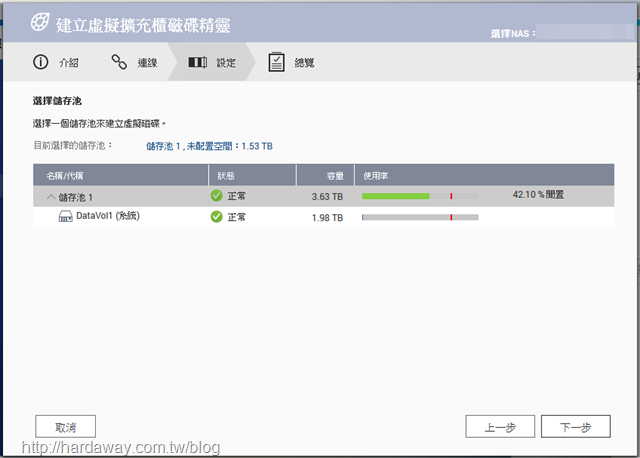Sort by 狀態 column header

click(252, 176)
